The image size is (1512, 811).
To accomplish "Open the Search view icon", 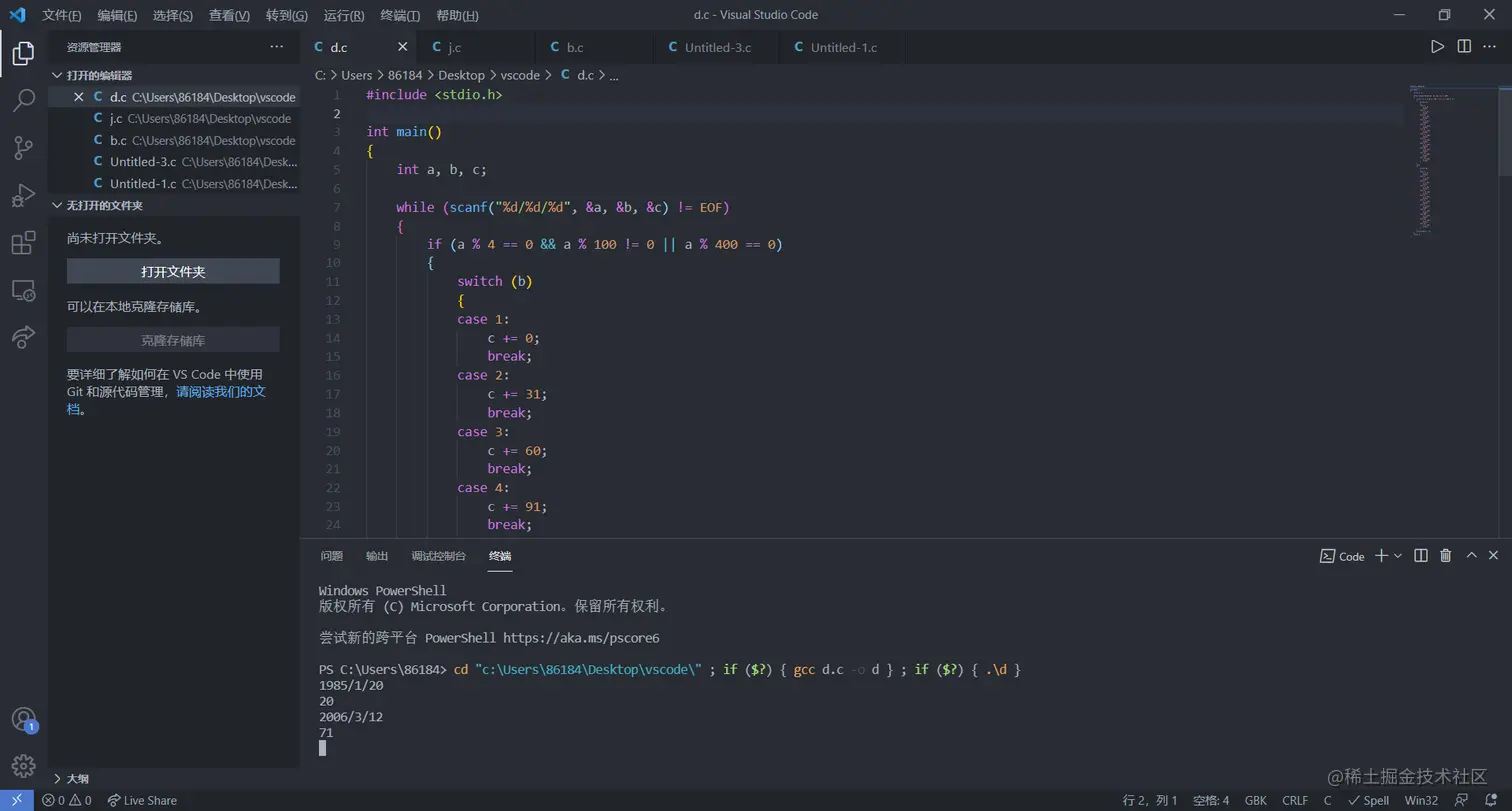I will pyautogui.click(x=23, y=100).
